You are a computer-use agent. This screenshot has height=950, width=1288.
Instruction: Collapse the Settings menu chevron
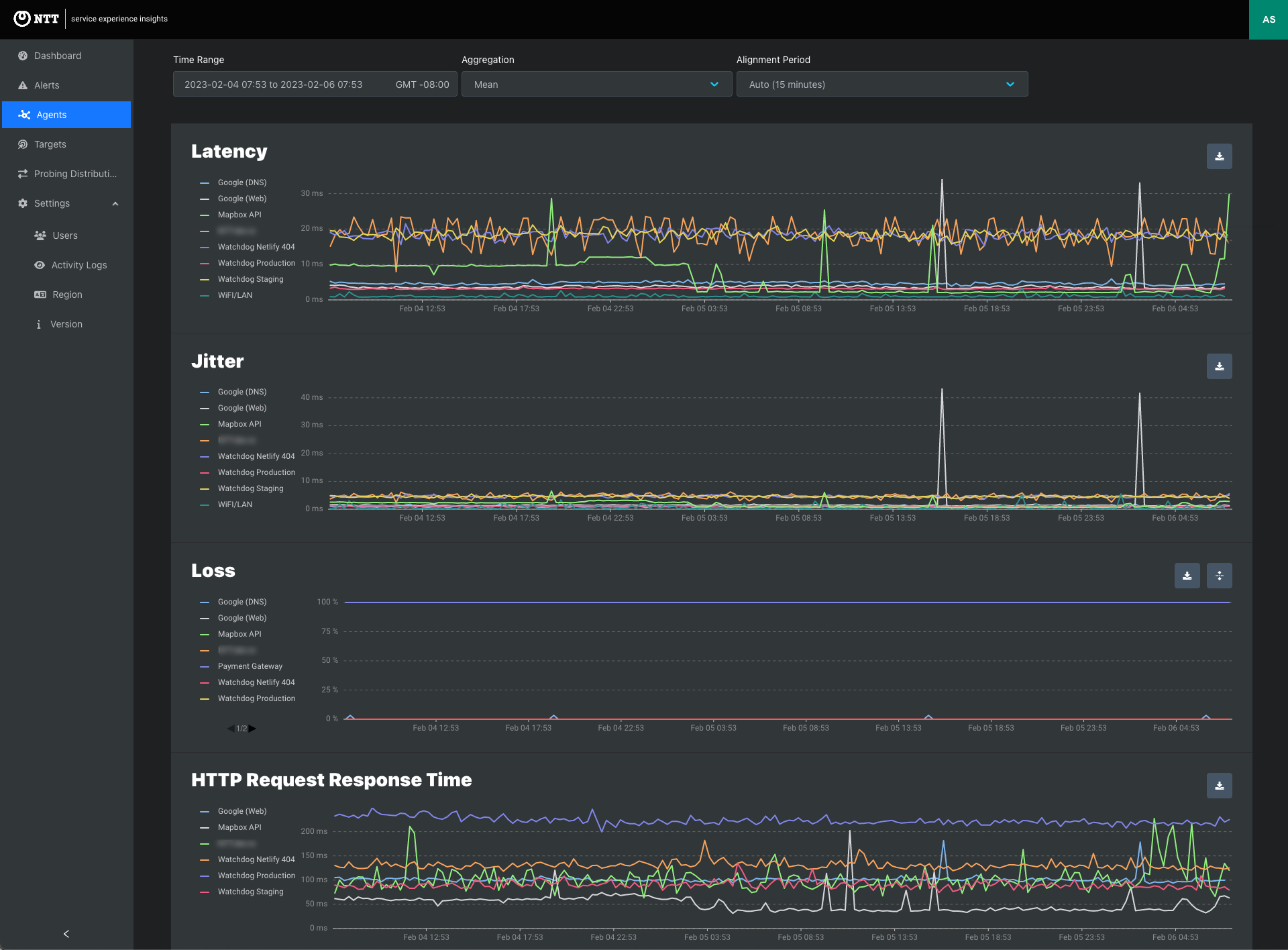point(115,203)
